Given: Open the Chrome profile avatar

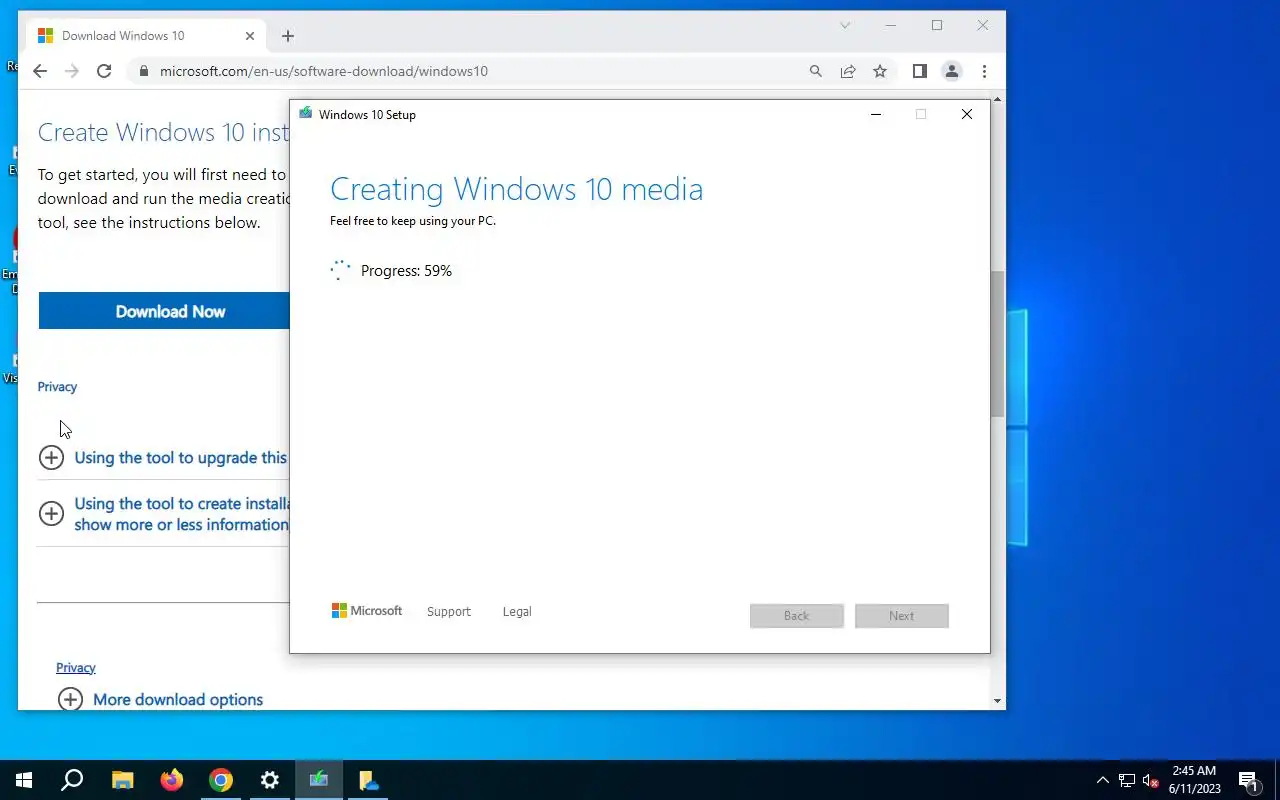Looking at the screenshot, I should click(x=952, y=71).
